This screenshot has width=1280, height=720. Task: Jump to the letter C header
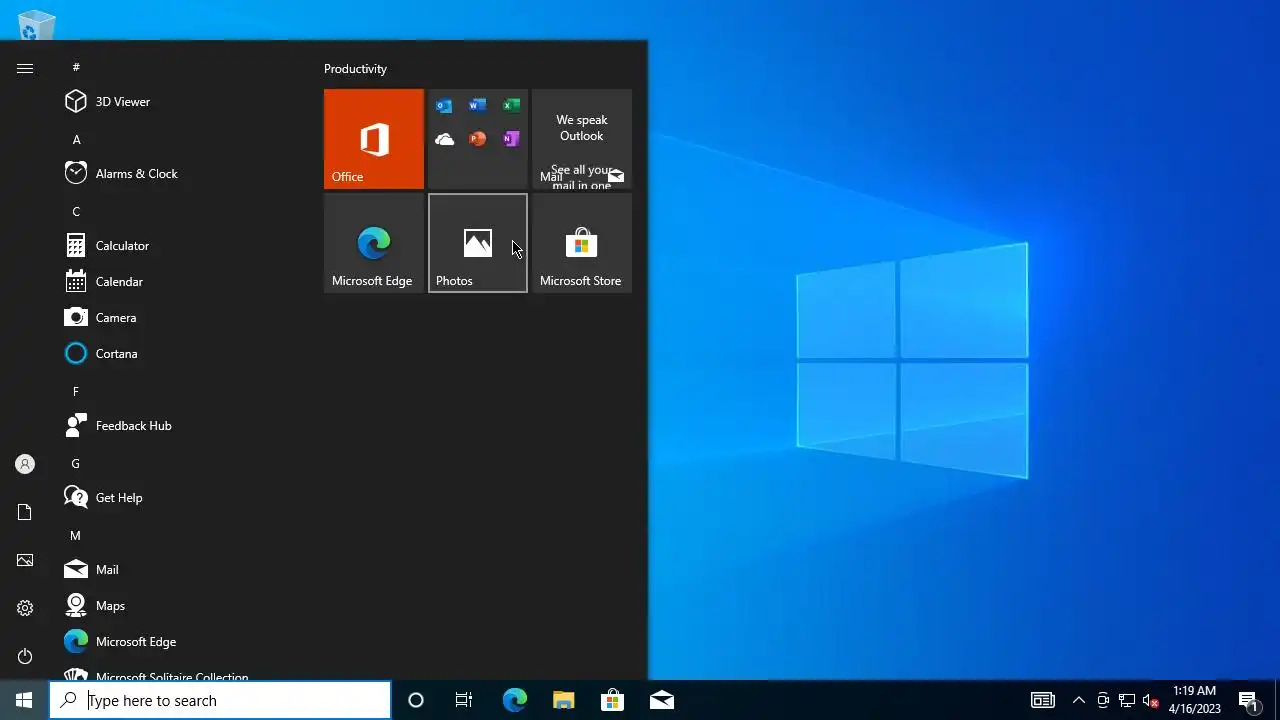point(76,212)
